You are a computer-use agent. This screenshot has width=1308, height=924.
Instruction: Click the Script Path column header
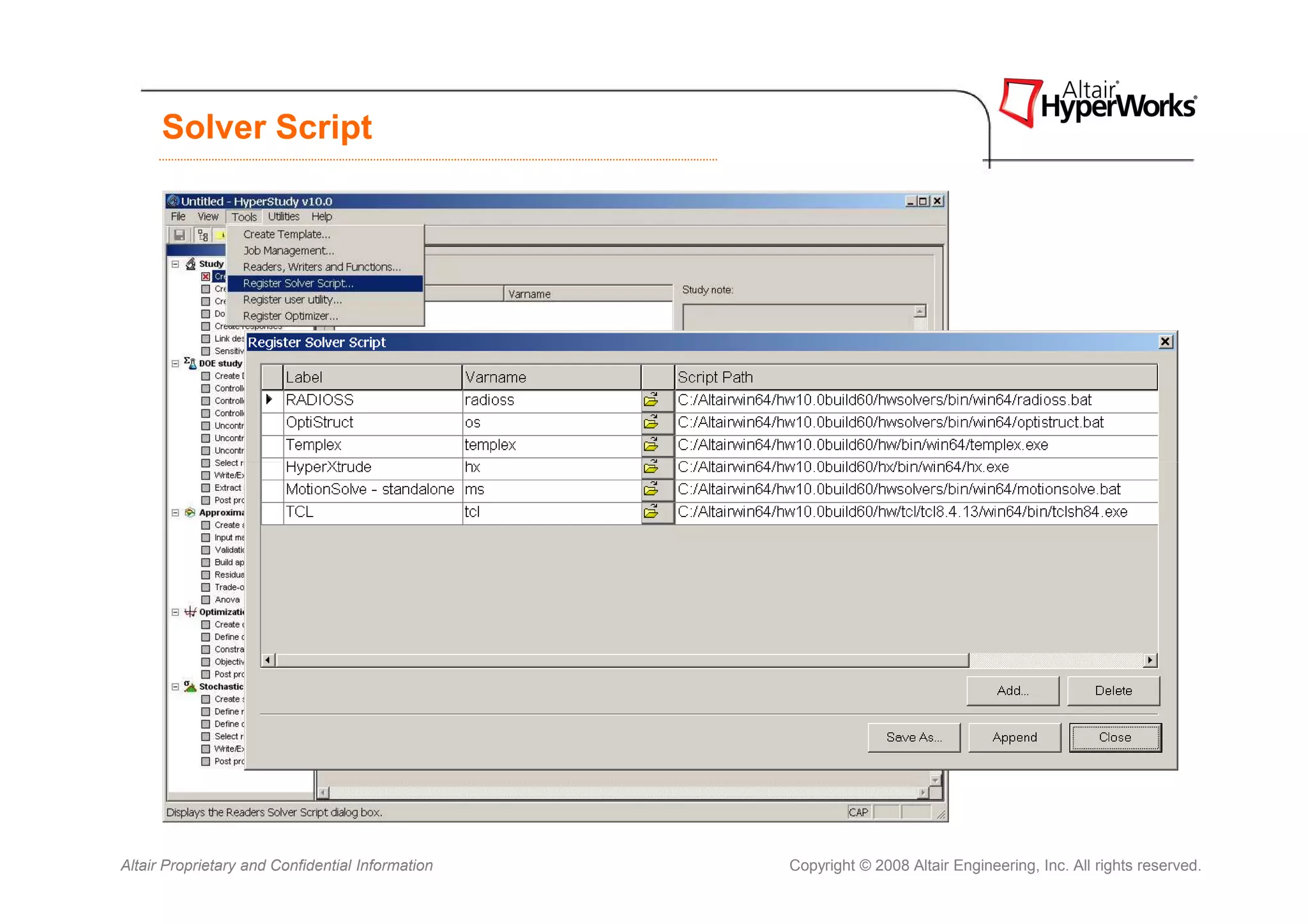[916, 377]
